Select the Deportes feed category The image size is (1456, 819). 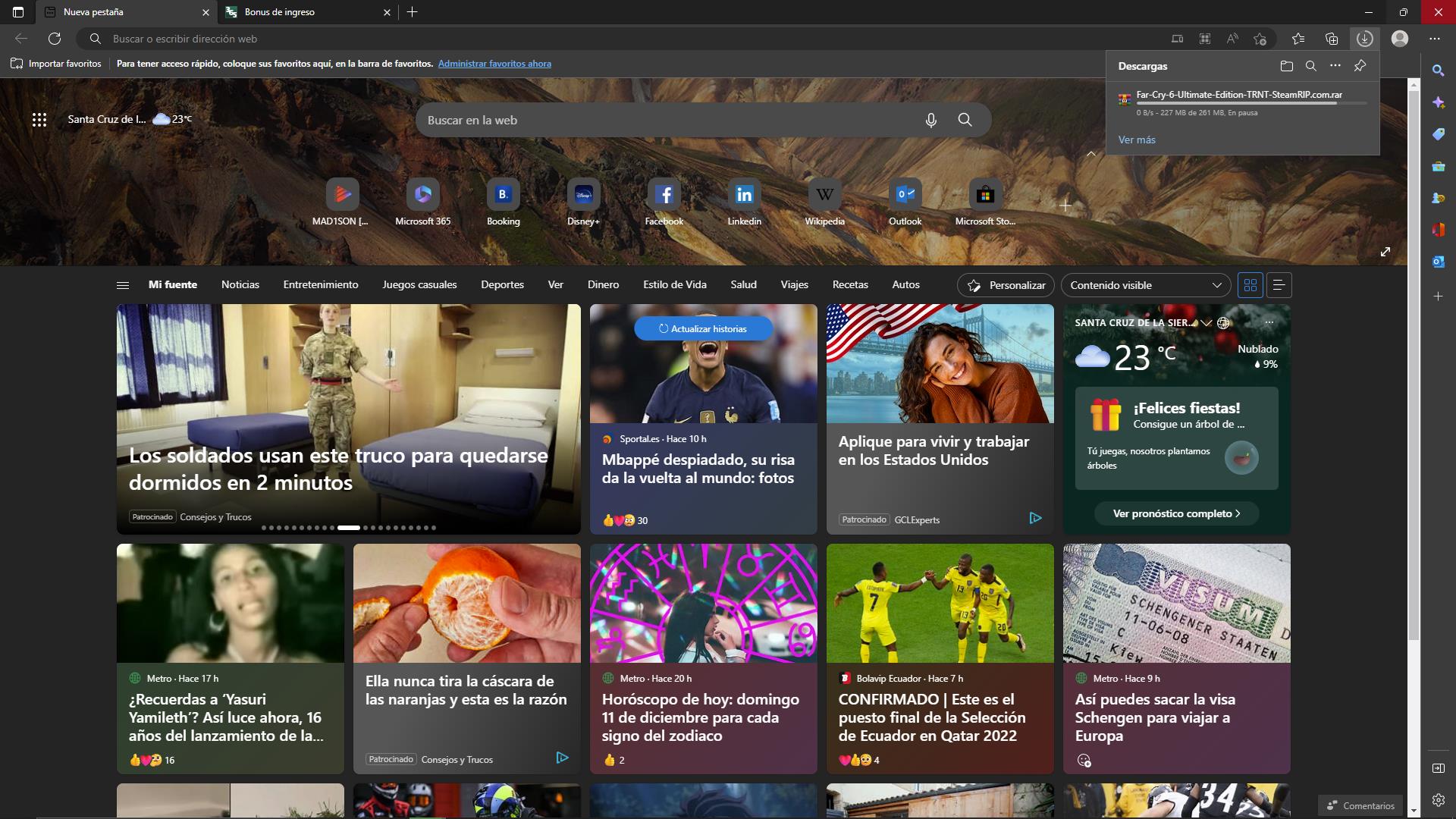pyautogui.click(x=502, y=284)
